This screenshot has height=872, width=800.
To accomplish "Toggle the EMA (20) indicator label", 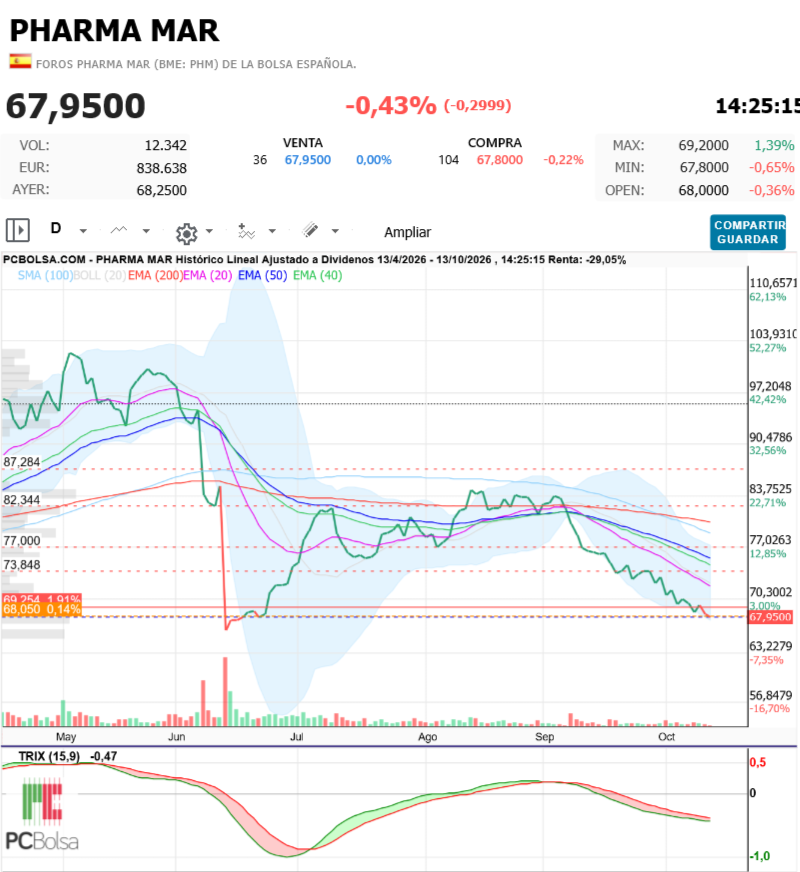I will (x=207, y=275).
